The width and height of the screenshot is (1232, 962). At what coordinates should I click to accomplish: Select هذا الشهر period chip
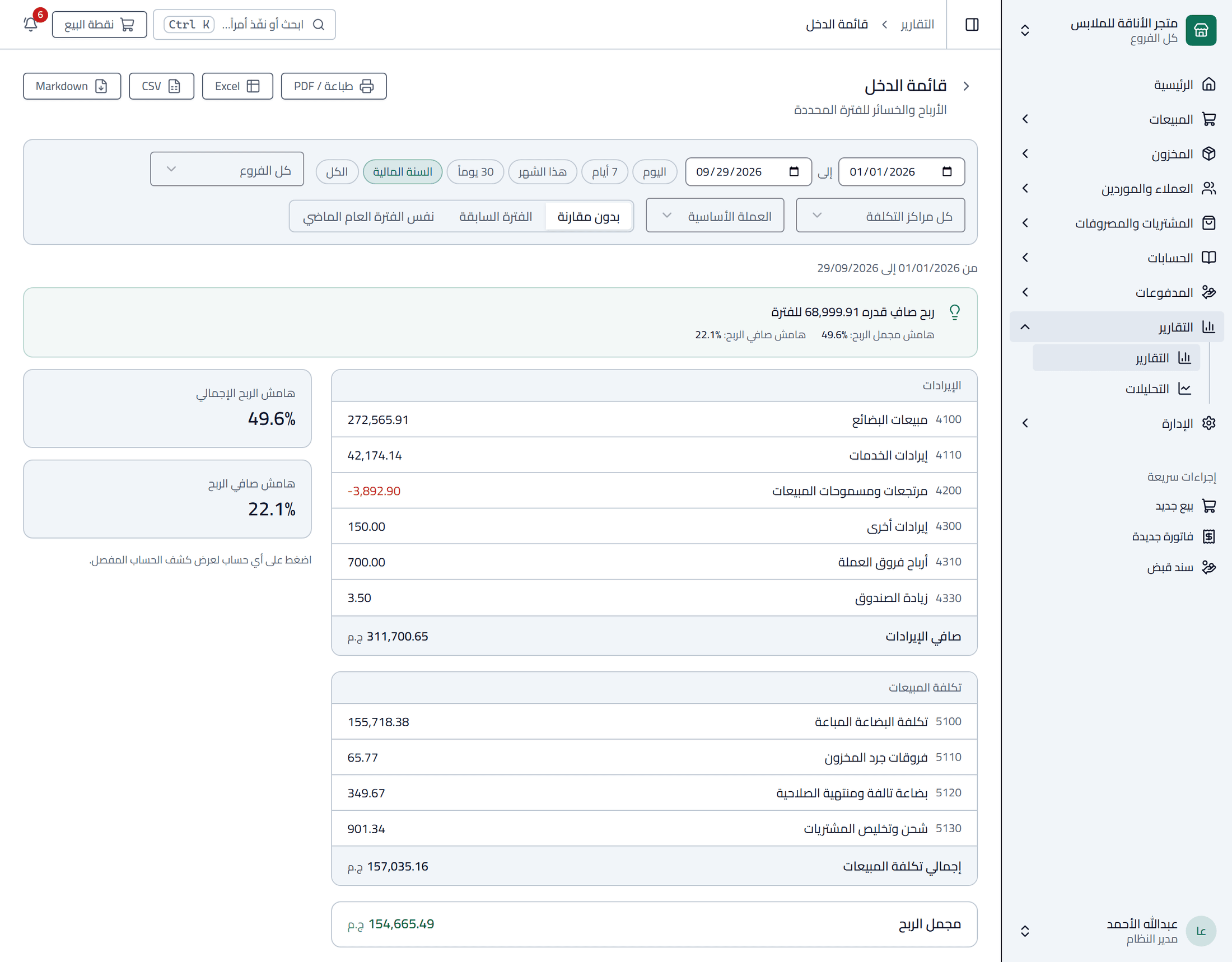pos(542,171)
